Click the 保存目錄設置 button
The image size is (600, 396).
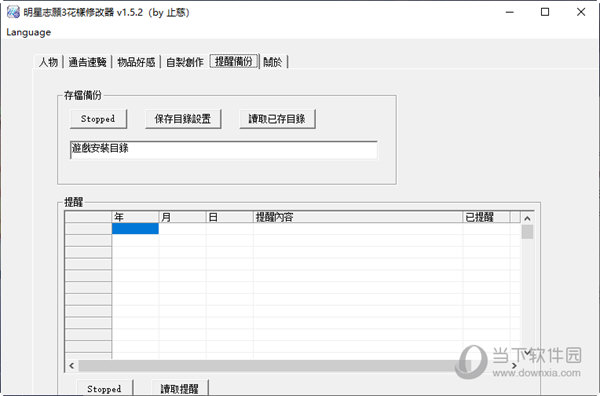(183, 119)
